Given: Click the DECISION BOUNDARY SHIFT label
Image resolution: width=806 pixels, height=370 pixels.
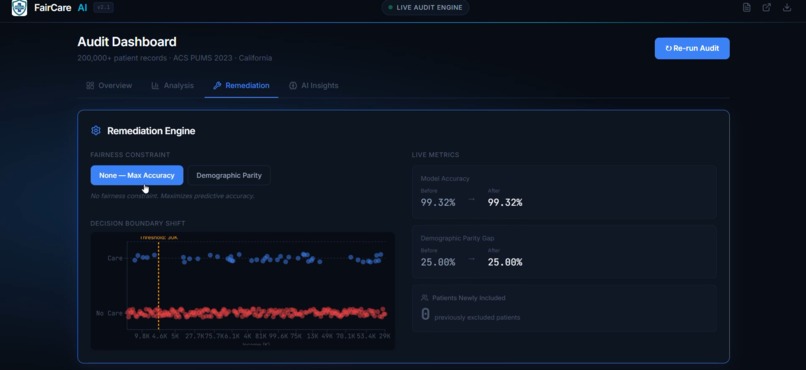Looking at the screenshot, I should 138,224.
